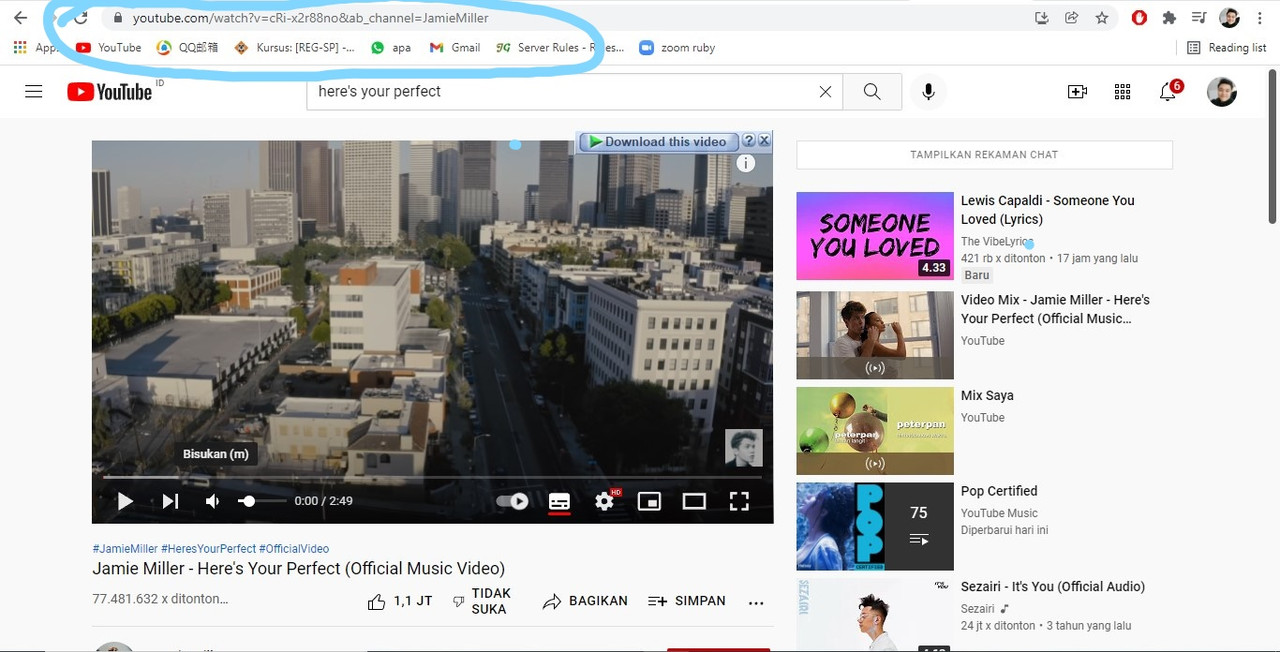Click TAMPILKAN REKAMAN CHAT button
This screenshot has width=1280, height=652.
tap(984, 155)
